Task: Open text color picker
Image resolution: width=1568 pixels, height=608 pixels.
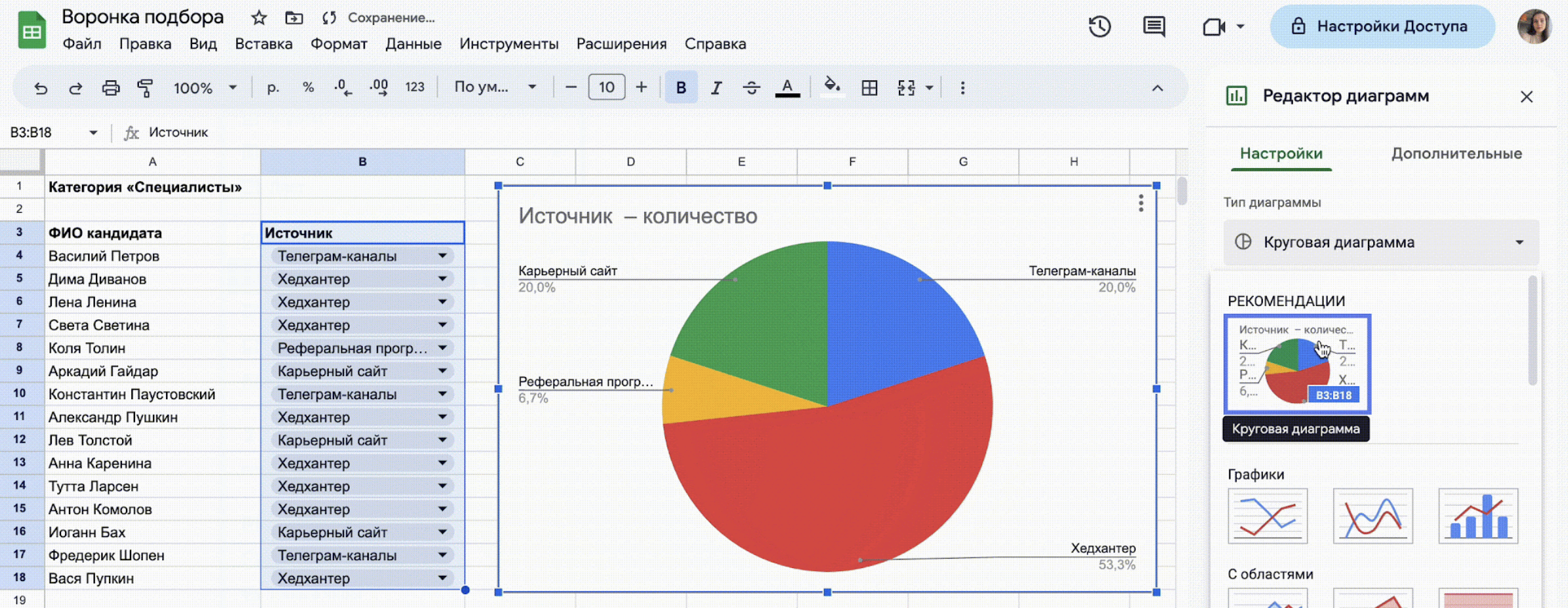Action: [x=787, y=87]
